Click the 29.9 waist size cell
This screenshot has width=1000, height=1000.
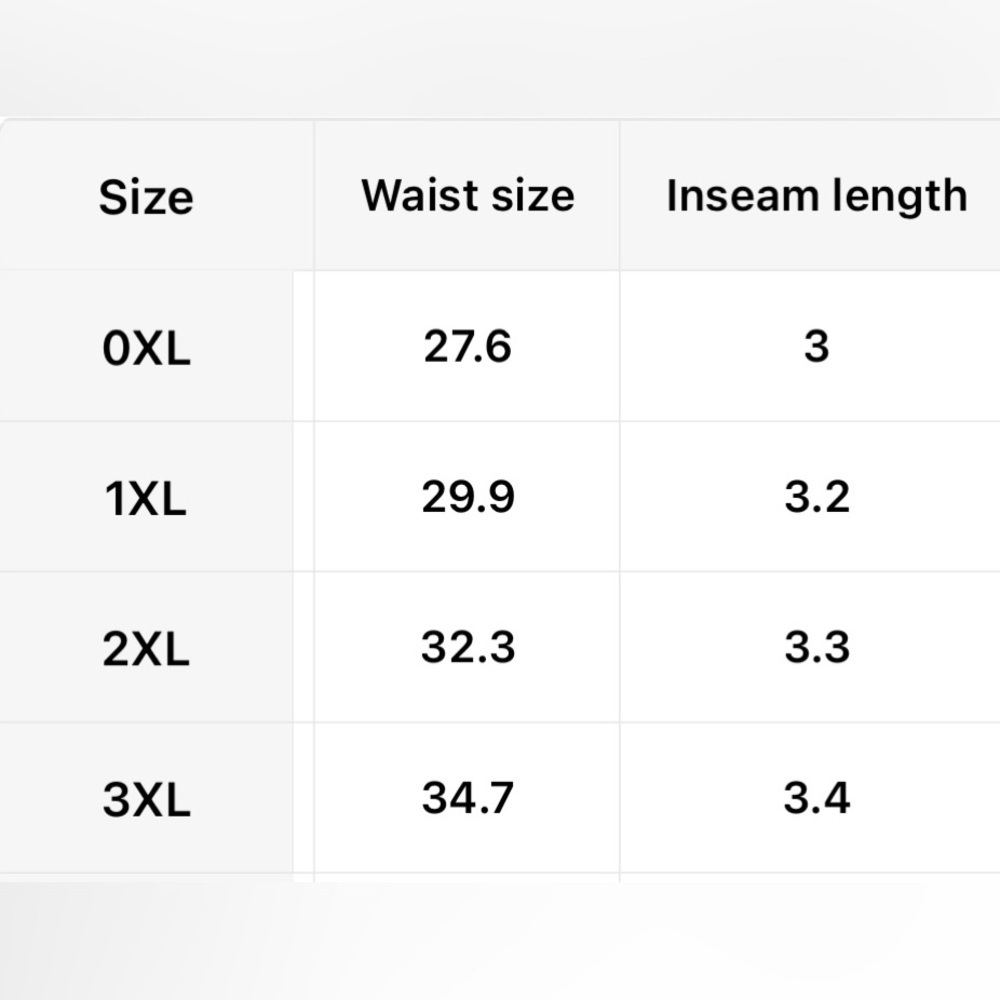[x=467, y=497]
